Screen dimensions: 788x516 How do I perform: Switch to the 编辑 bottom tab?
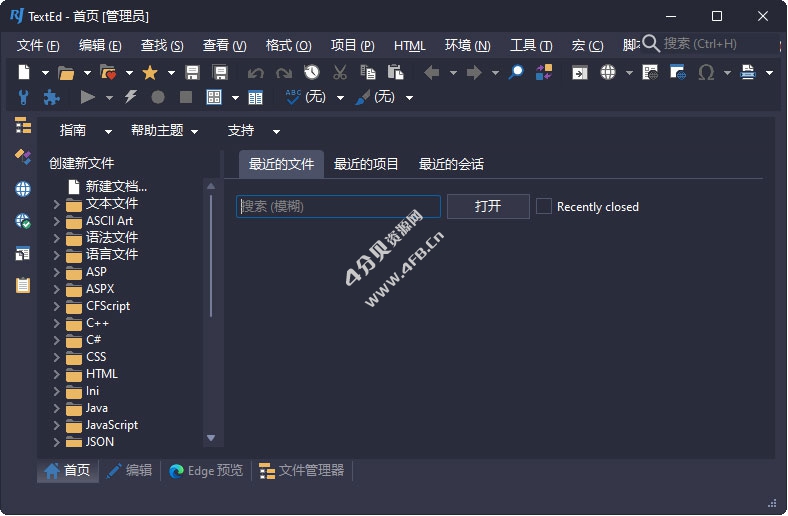click(x=130, y=471)
